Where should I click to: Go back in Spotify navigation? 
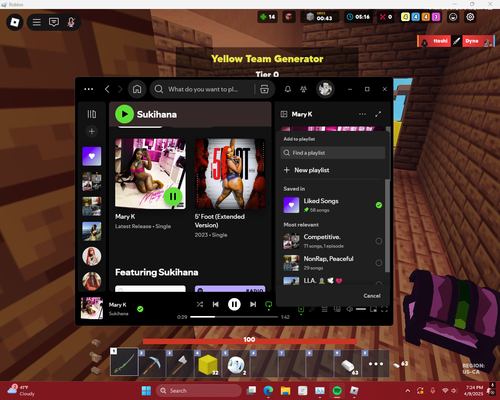pyautogui.click(x=107, y=89)
